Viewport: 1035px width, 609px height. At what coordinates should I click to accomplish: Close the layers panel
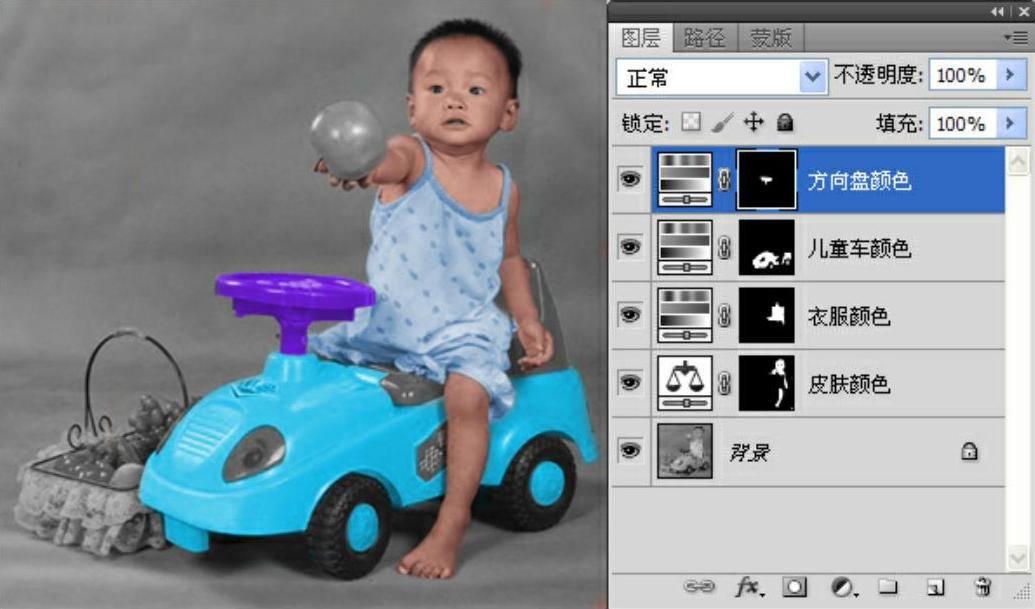[x=1022, y=11]
